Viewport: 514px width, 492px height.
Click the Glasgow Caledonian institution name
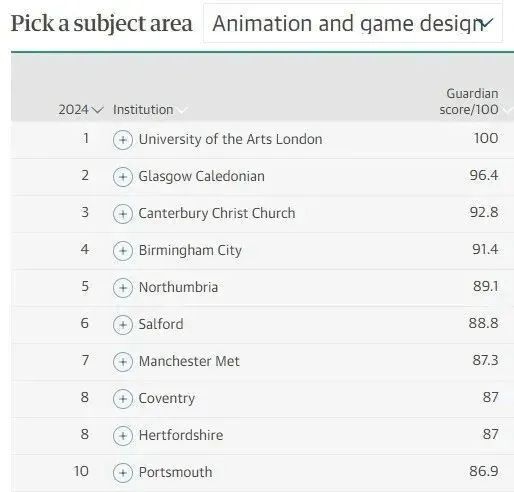(201, 176)
